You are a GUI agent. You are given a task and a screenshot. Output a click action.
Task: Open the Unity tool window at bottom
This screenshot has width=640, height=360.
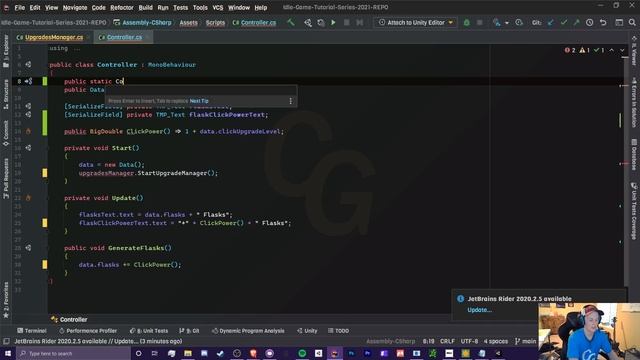[307, 331]
